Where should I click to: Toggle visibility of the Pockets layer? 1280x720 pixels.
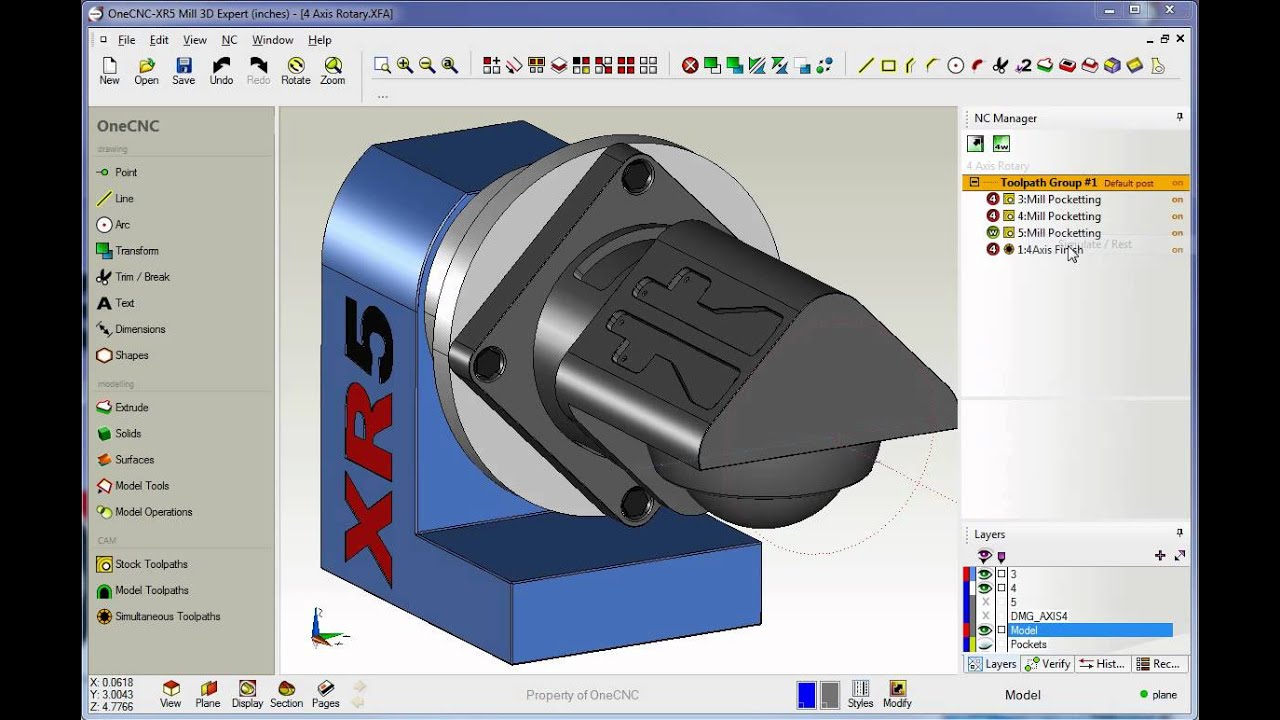coord(985,644)
